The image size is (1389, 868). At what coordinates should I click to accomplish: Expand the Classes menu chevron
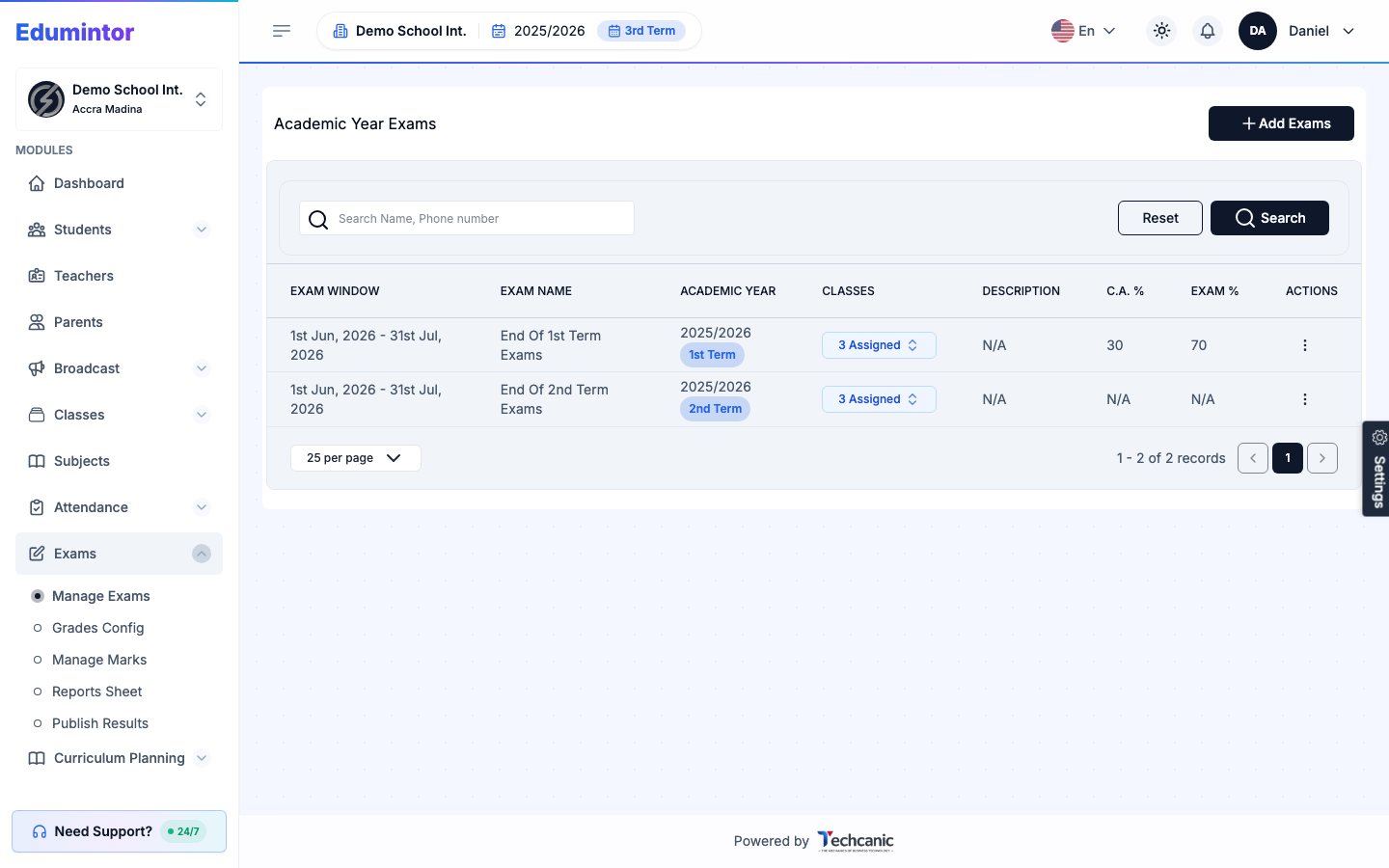coord(202,415)
